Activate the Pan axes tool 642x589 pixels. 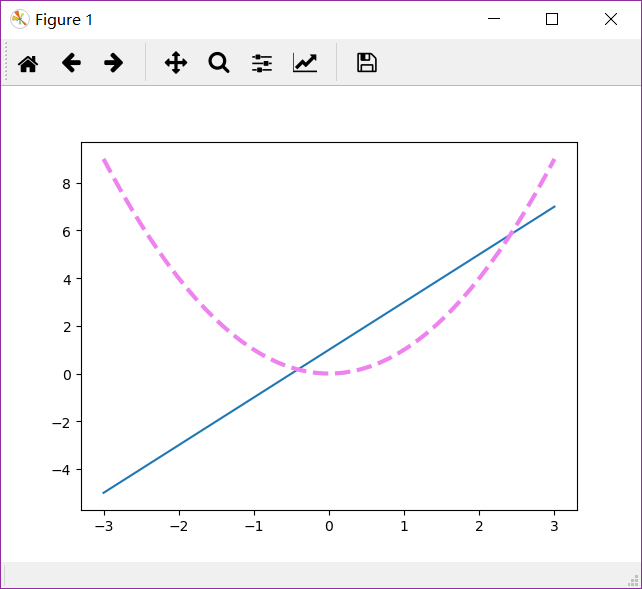coord(176,63)
